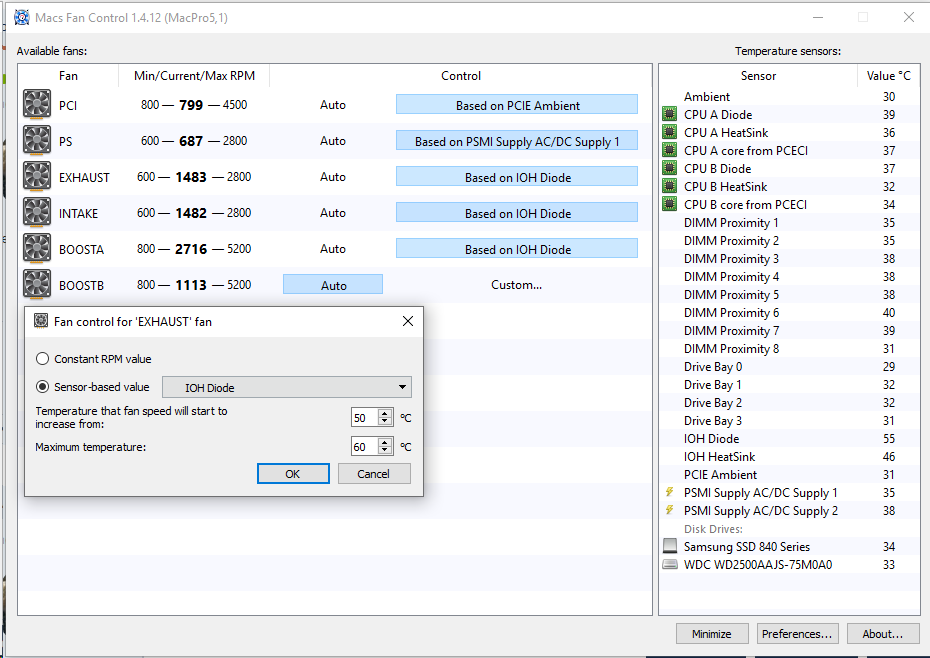The width and height of the screenshot is (930, 658).
Task: Click the PCI fan icon
Action: (37, 104)
